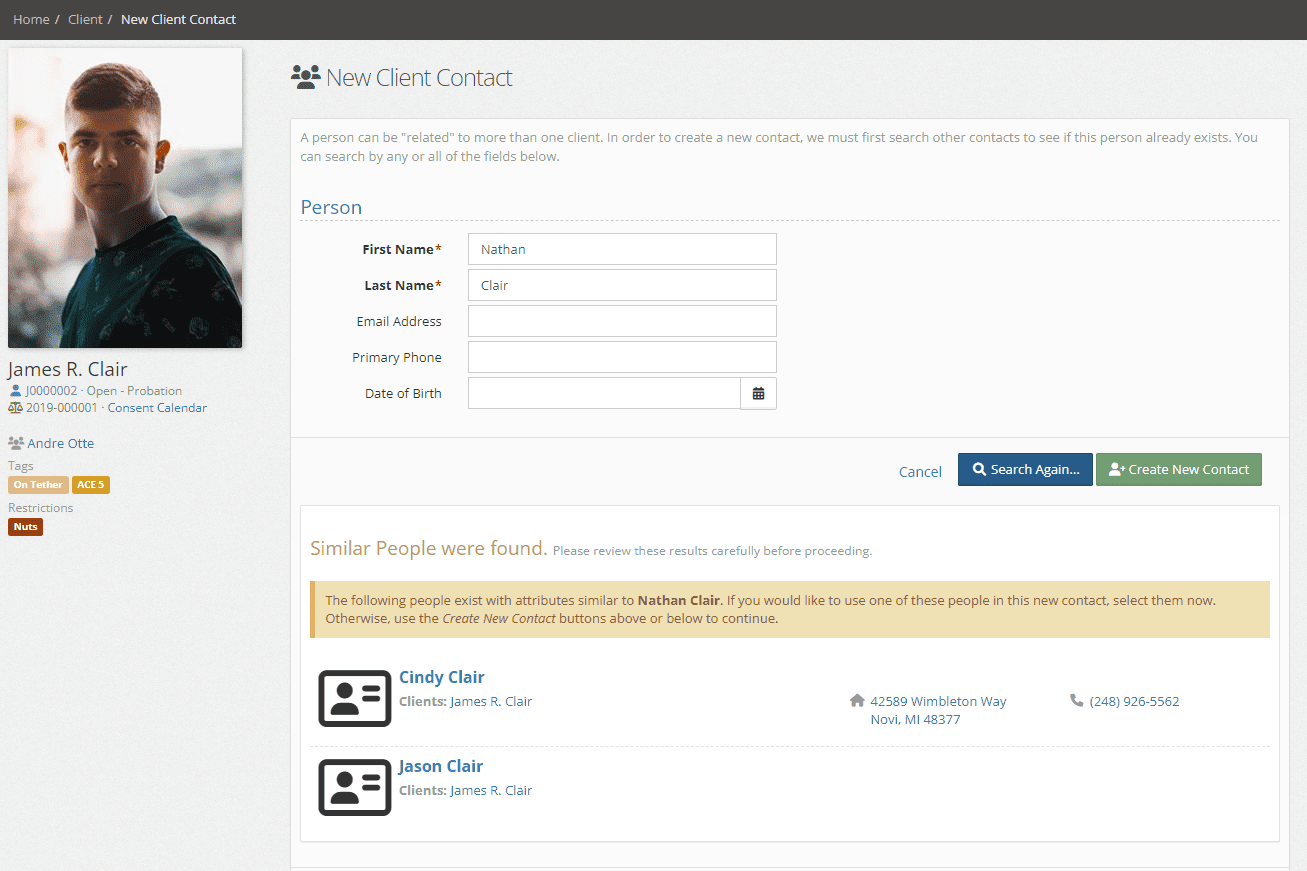Screen dimensions: 1307x871
Task: Open the Date of Birth calendar picker
Action: point(759,392)
